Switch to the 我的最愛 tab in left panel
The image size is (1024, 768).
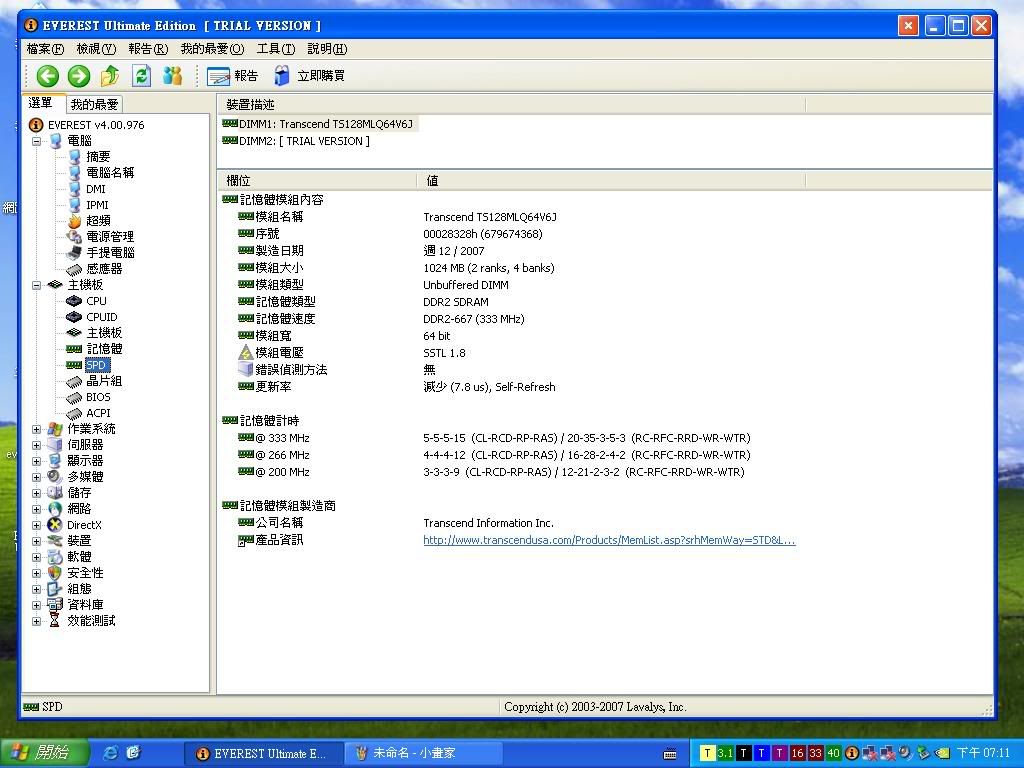(x=95, y=104)
